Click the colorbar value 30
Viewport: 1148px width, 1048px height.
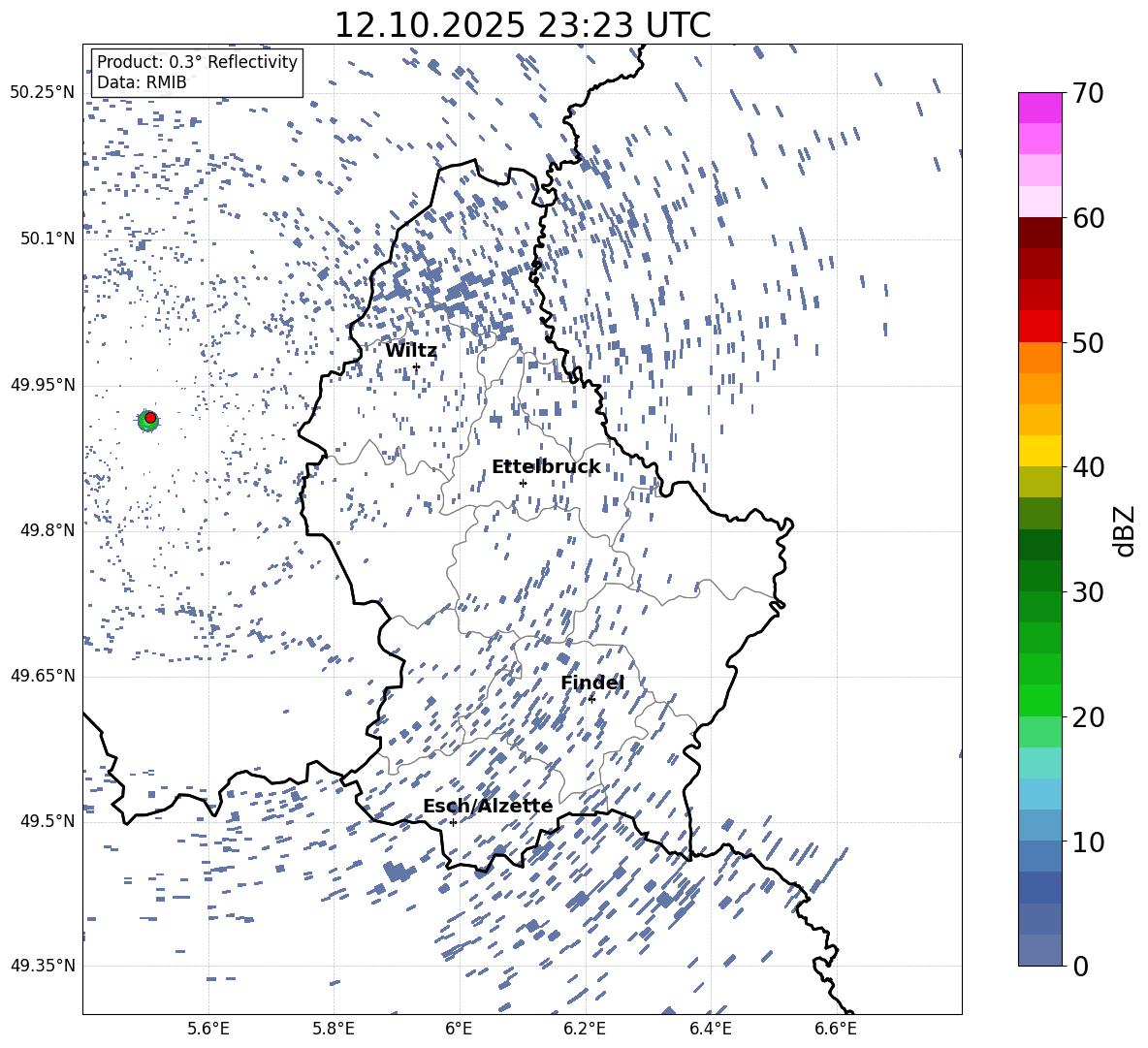pos(1088,592)
